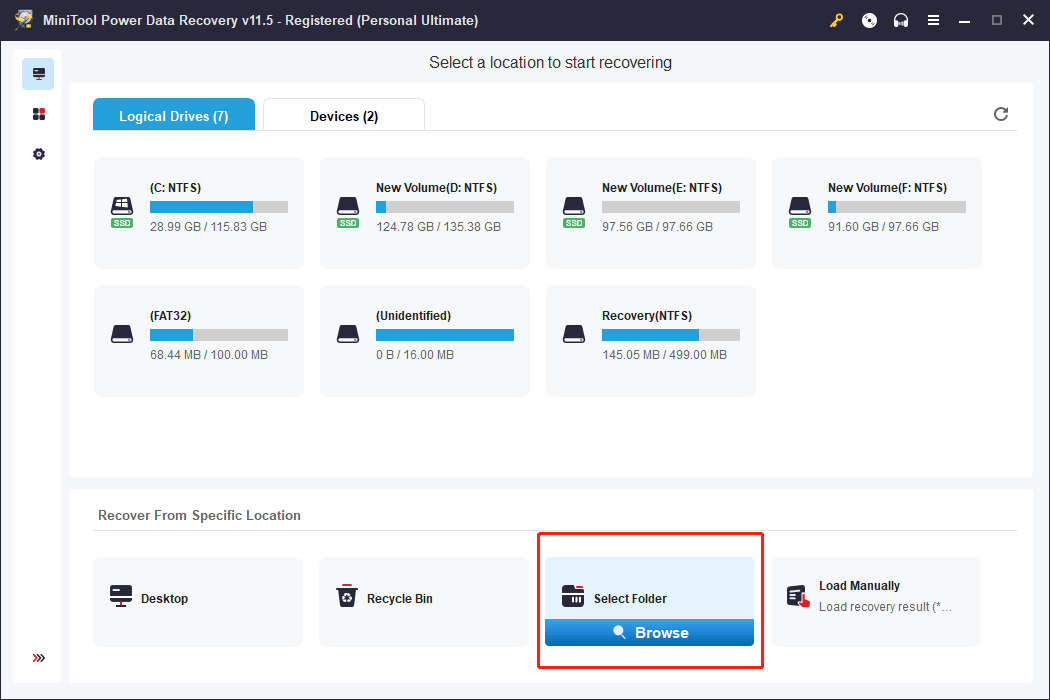Click the Unidentified usage bar
Screen dimensions: 1050x700
(x=445, y=335)
